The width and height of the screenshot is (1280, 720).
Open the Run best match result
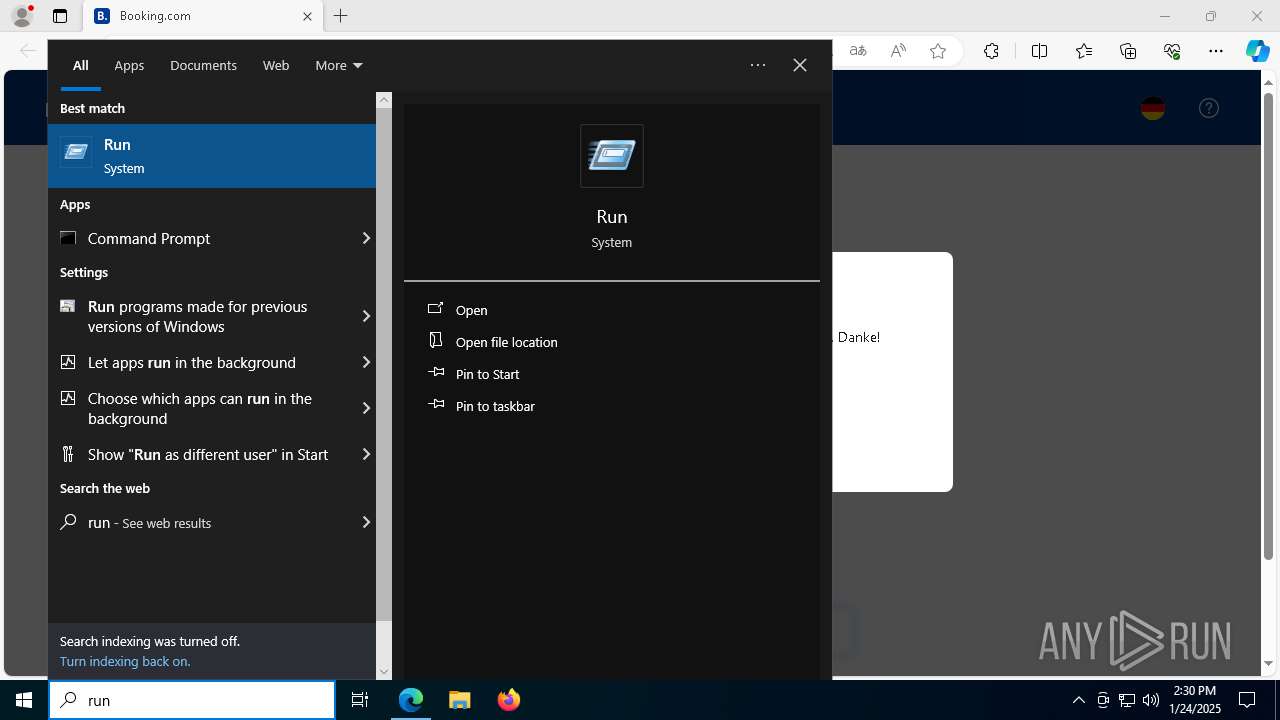point(212,156)
